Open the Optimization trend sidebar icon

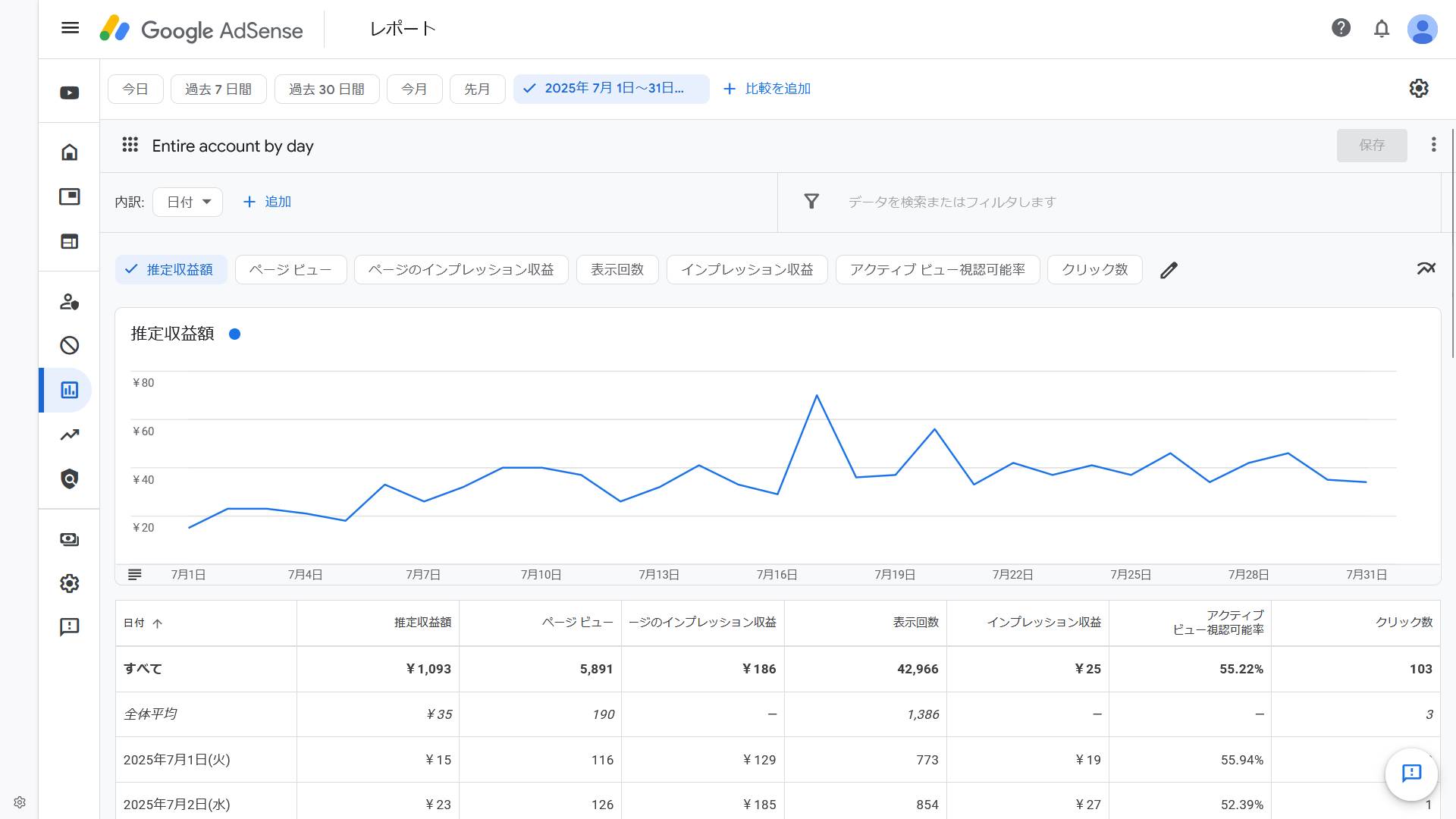(x=70, y=435)
